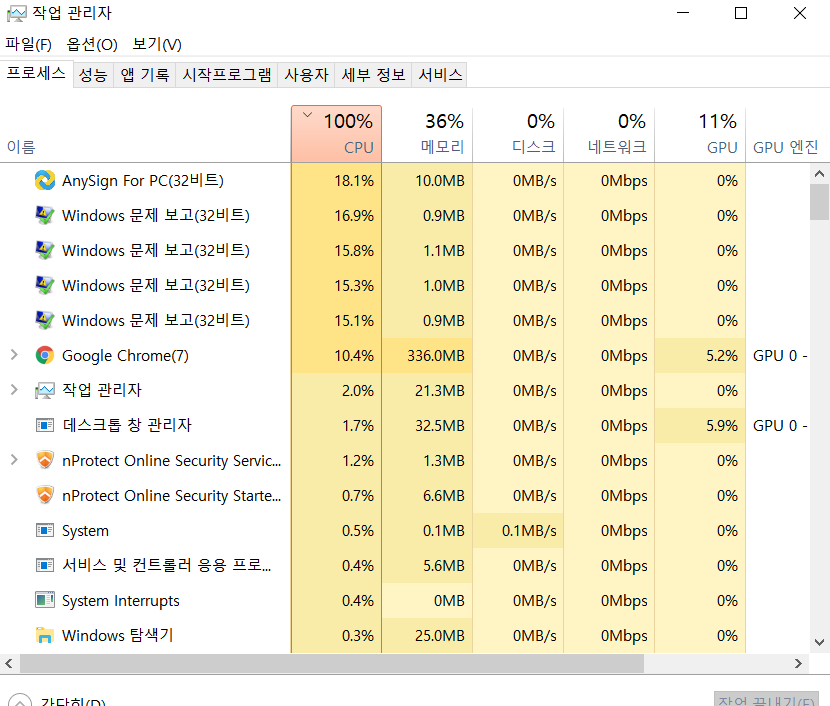Expand the 작업 관리자 process group
This screenshot has height=706, width=830.
click(x=14, y=390)
